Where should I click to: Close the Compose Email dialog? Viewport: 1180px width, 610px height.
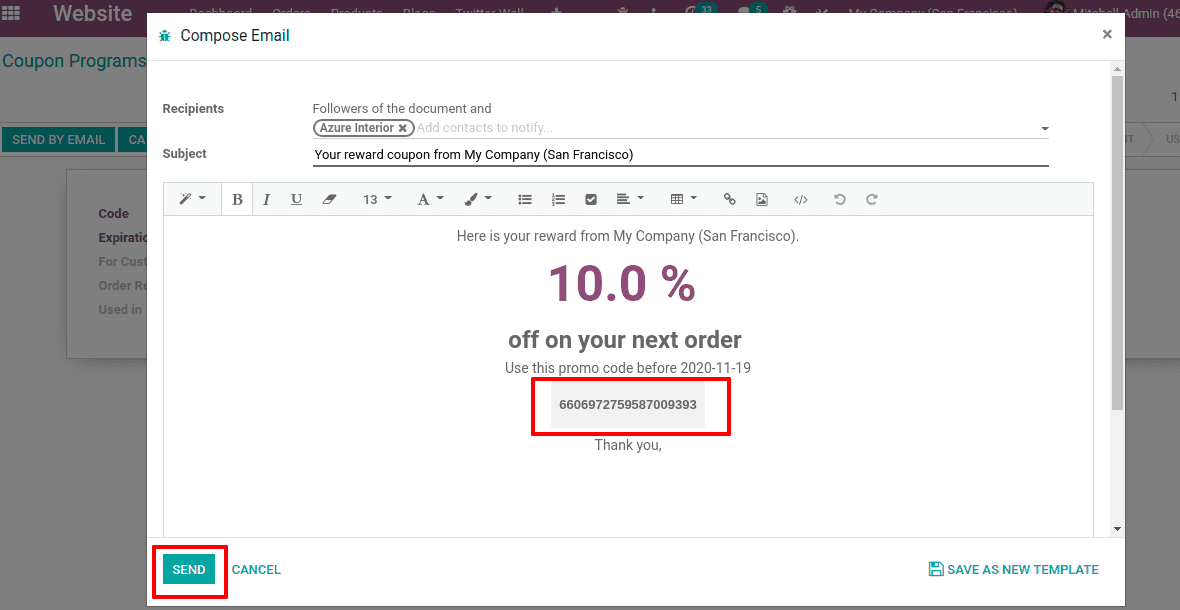pyautogui.click(x=1107, y=34)
